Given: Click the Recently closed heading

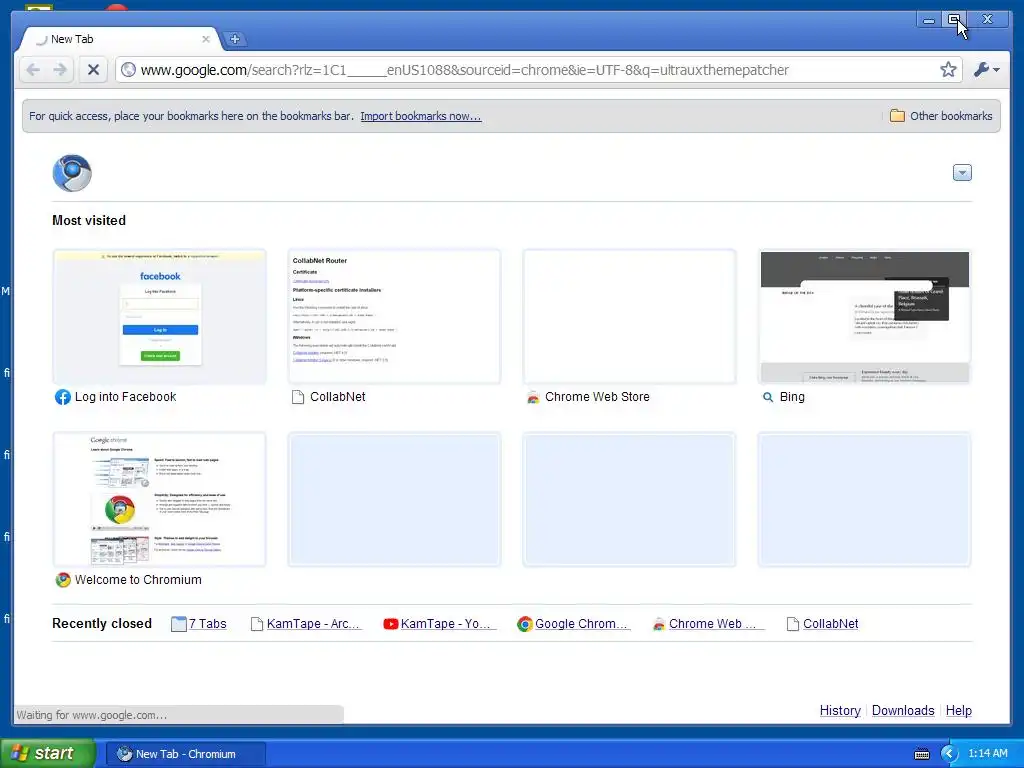Looking at the screenshot, I should pyautogui.click(x=102, y=624).
